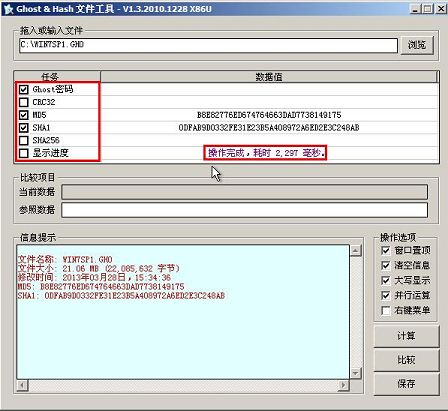The image size is (448, 411).
Task: Toggle the 显示进度 checkbox
Action: [x=23, y=153]
